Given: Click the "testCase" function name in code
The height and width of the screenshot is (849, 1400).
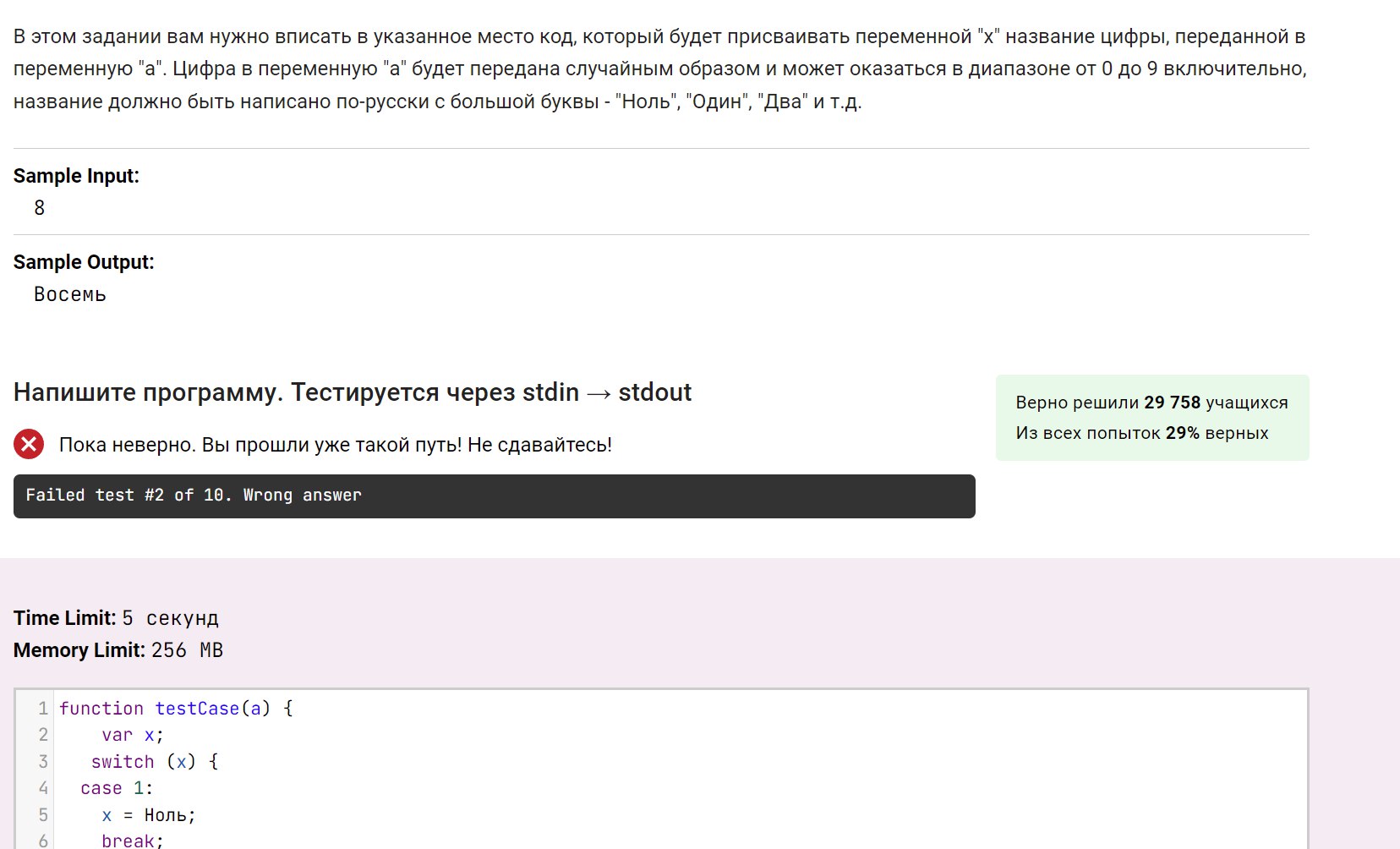Looking at the screenshot, I should tap(197, 709).
